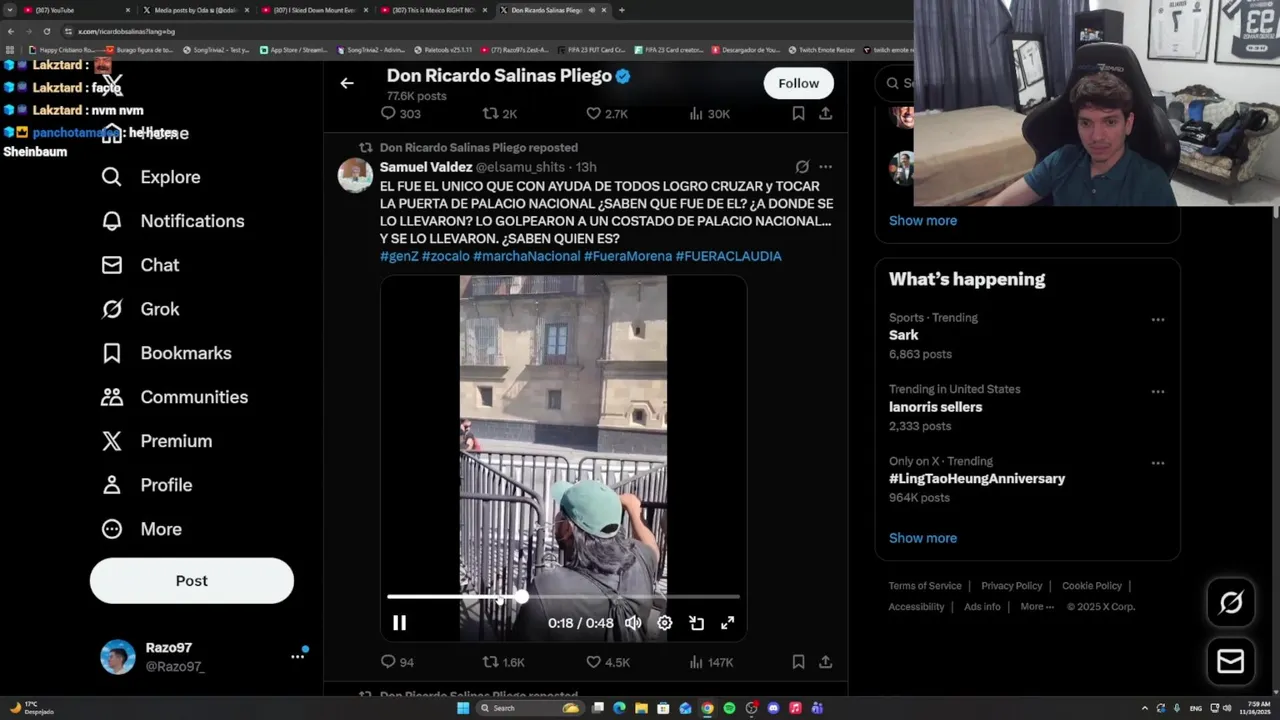Enter fullscreen on the video player
The width and height of the screenshot is (1280, 720).
tap(728, 623)
